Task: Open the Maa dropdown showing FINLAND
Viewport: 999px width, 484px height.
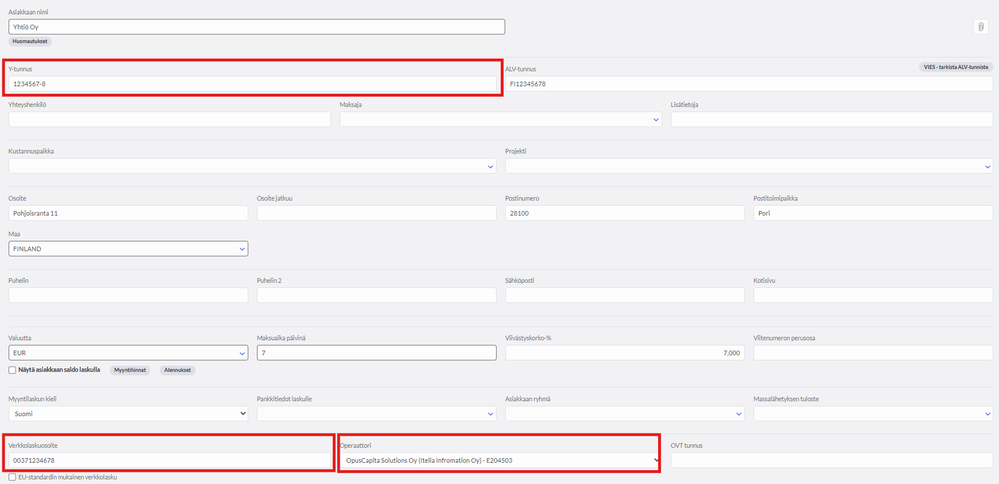Action: (129, 249)
